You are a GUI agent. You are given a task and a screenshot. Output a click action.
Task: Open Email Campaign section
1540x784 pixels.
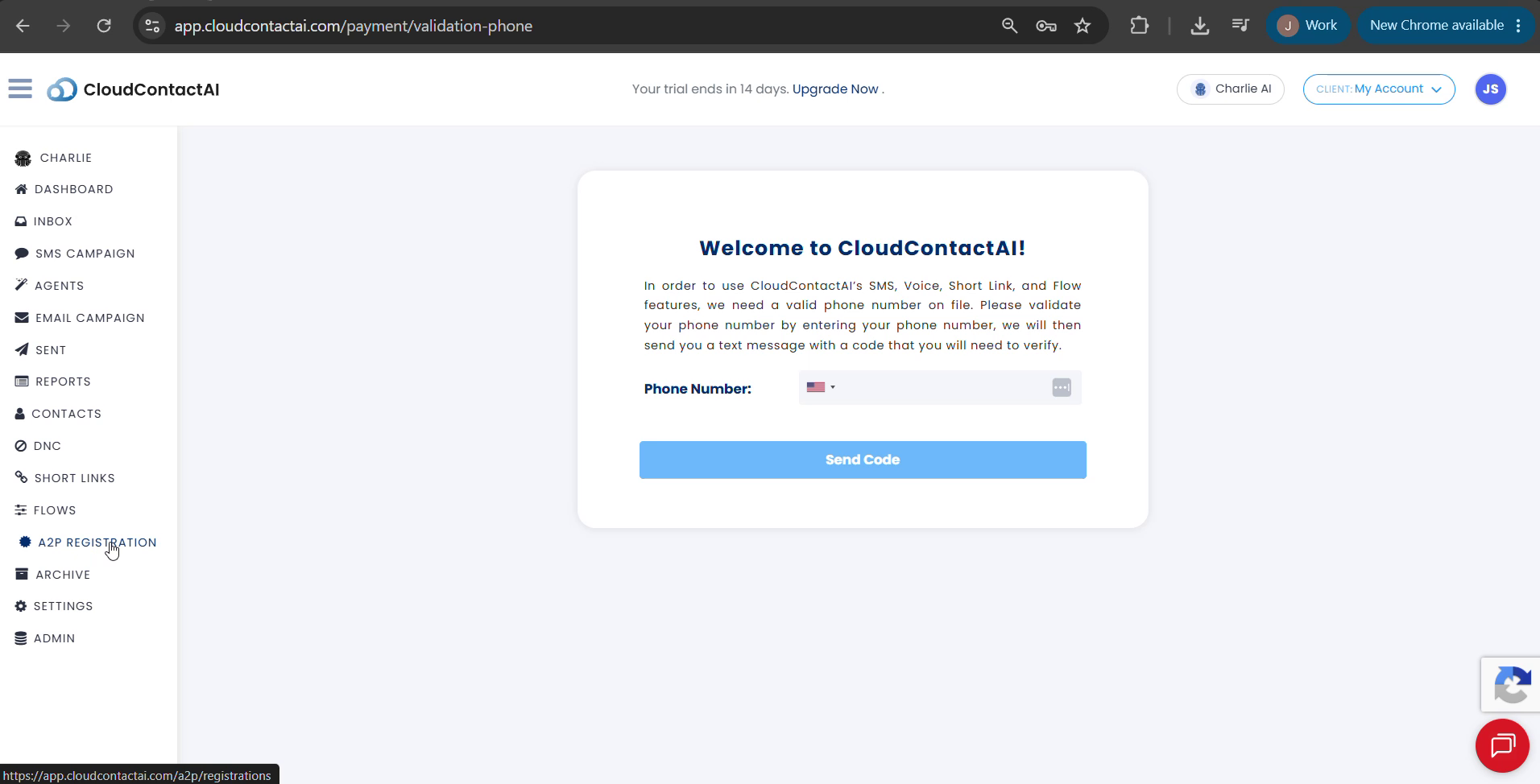[x=90, y=318]
